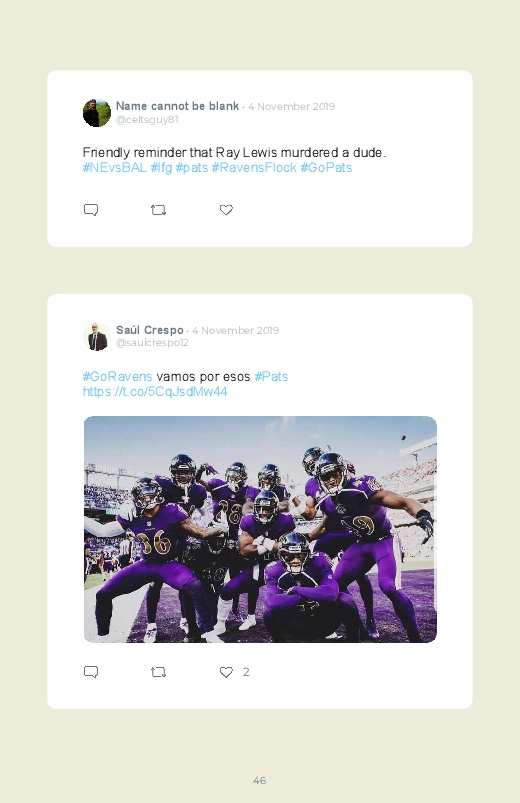Follow the t.co/5CqJsdMw44 link
The image size is (520, 803).
pos(155,392)
